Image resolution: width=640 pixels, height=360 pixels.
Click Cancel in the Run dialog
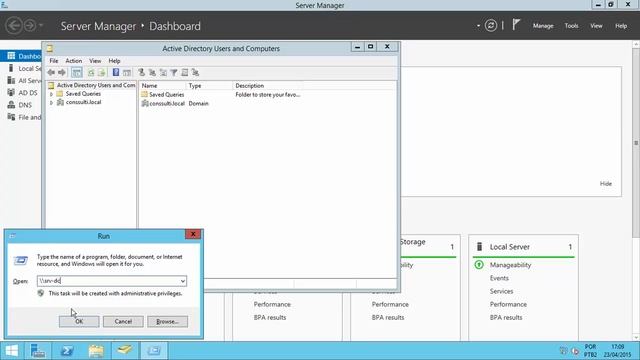123,322
